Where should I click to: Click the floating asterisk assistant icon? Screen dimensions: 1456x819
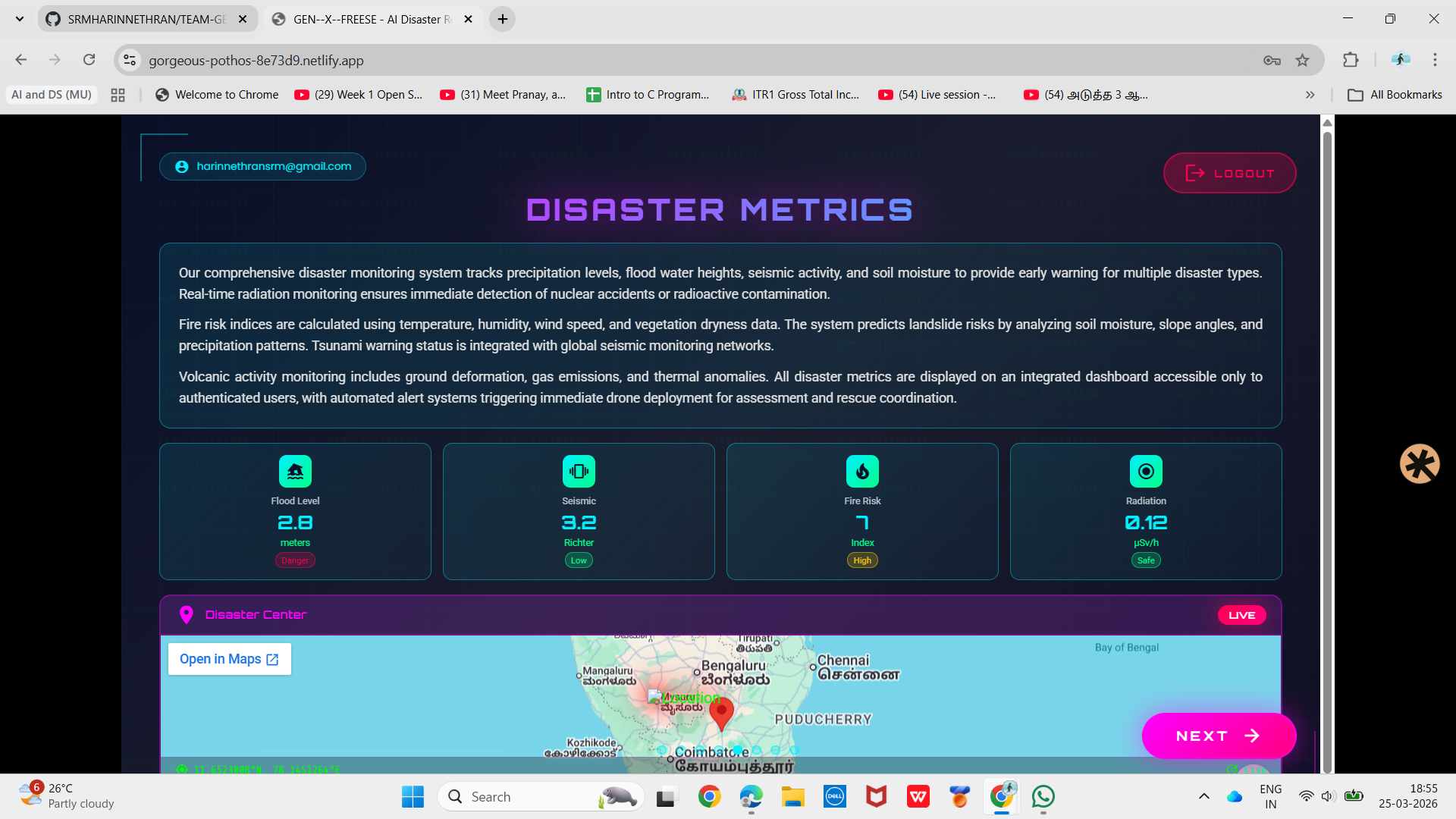(1420, 463)
